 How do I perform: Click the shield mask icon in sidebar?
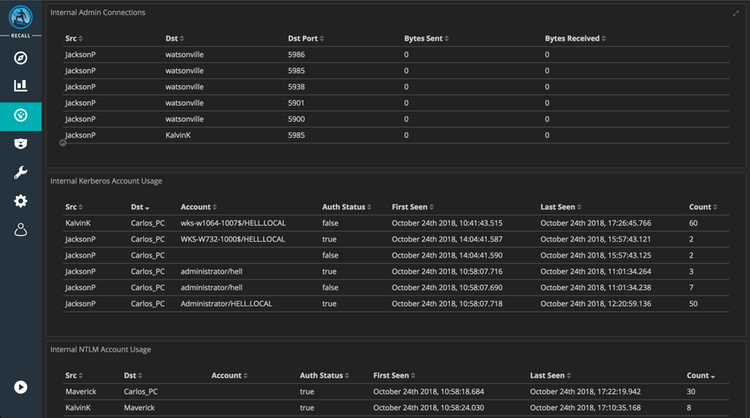tap(20, 144)
